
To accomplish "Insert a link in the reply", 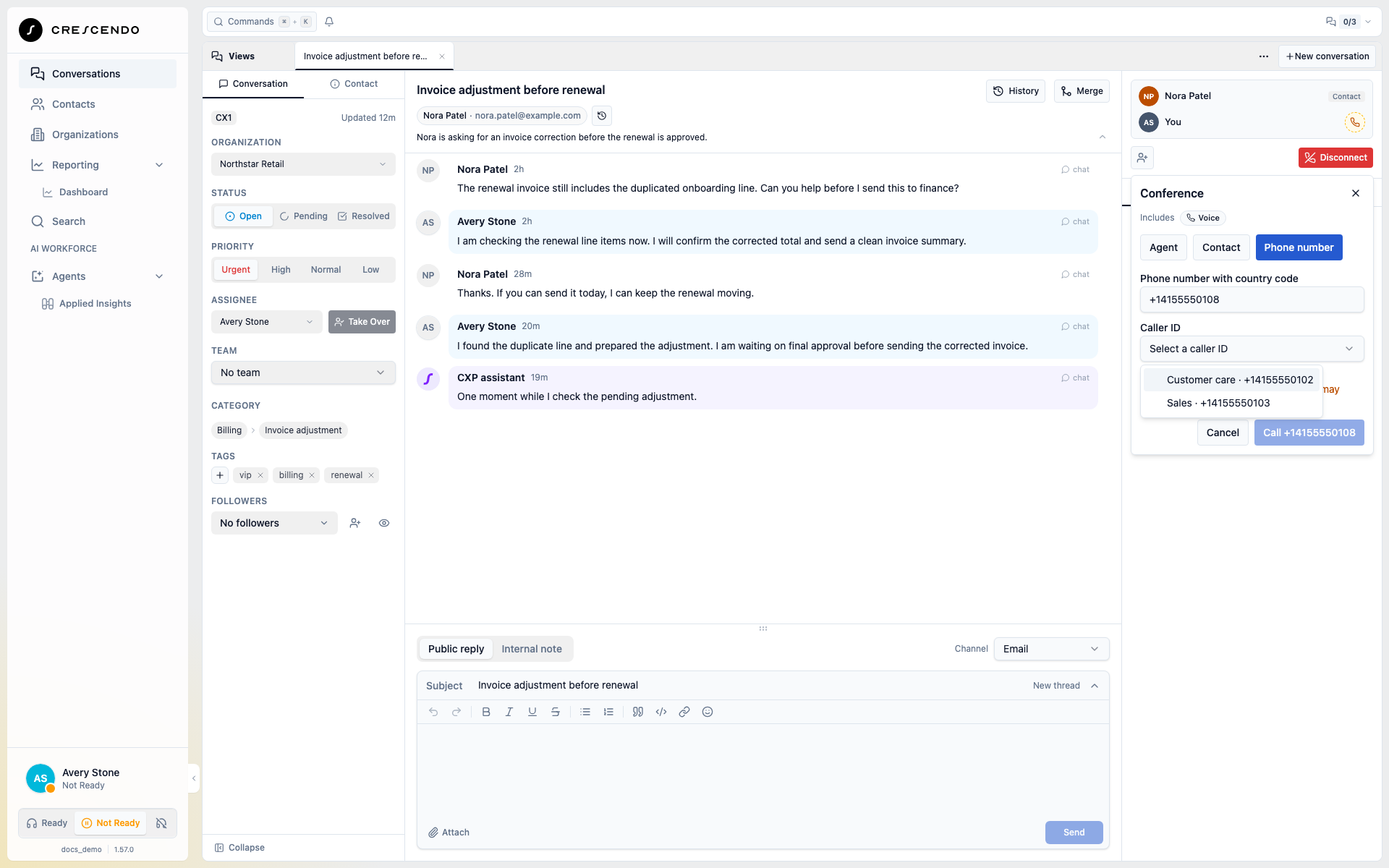I will 684,712.
